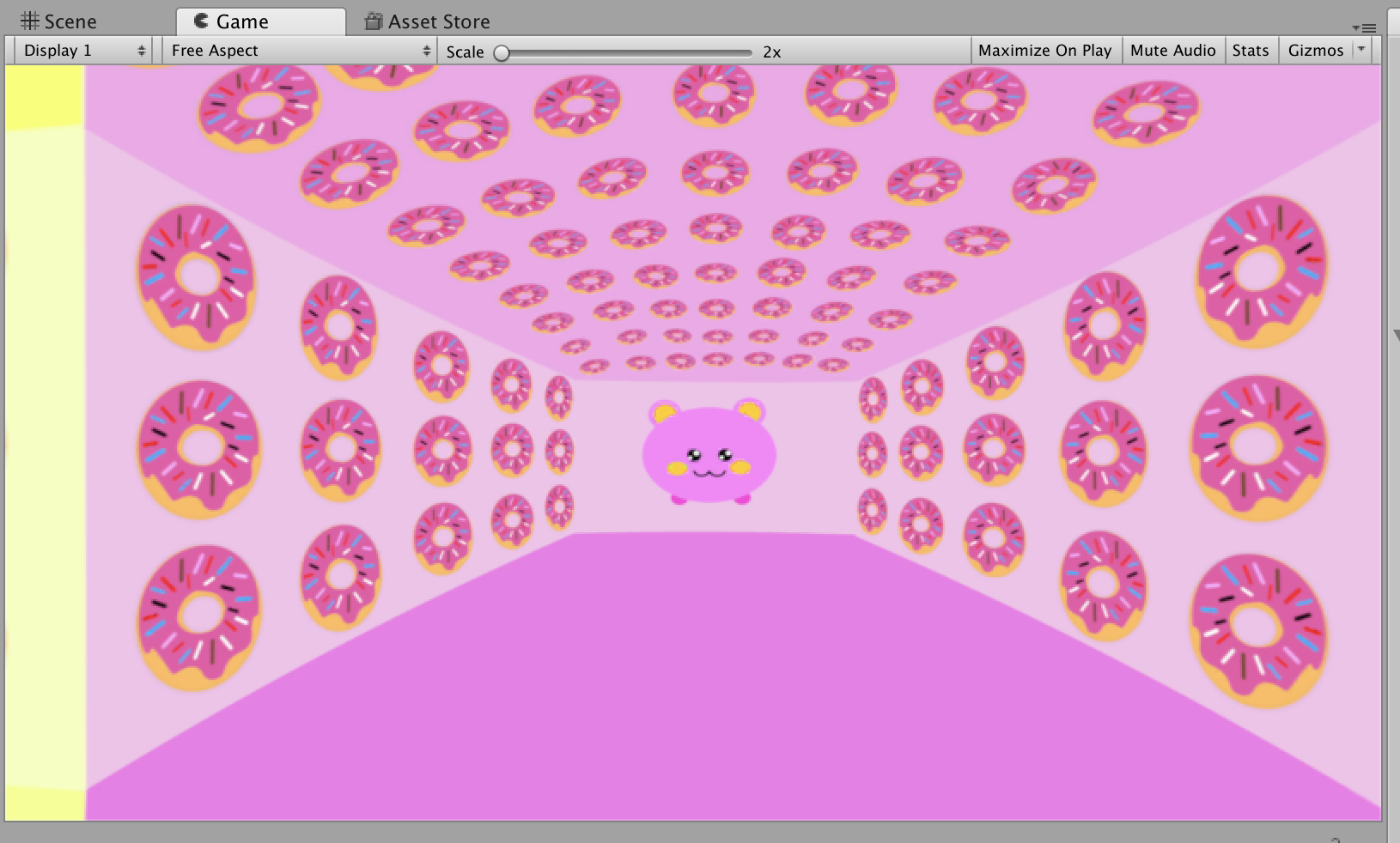Click the Scale slider handle
The height and width of the screenshot is (843, 1400).
pyautogui.click(x=502, y=52)
